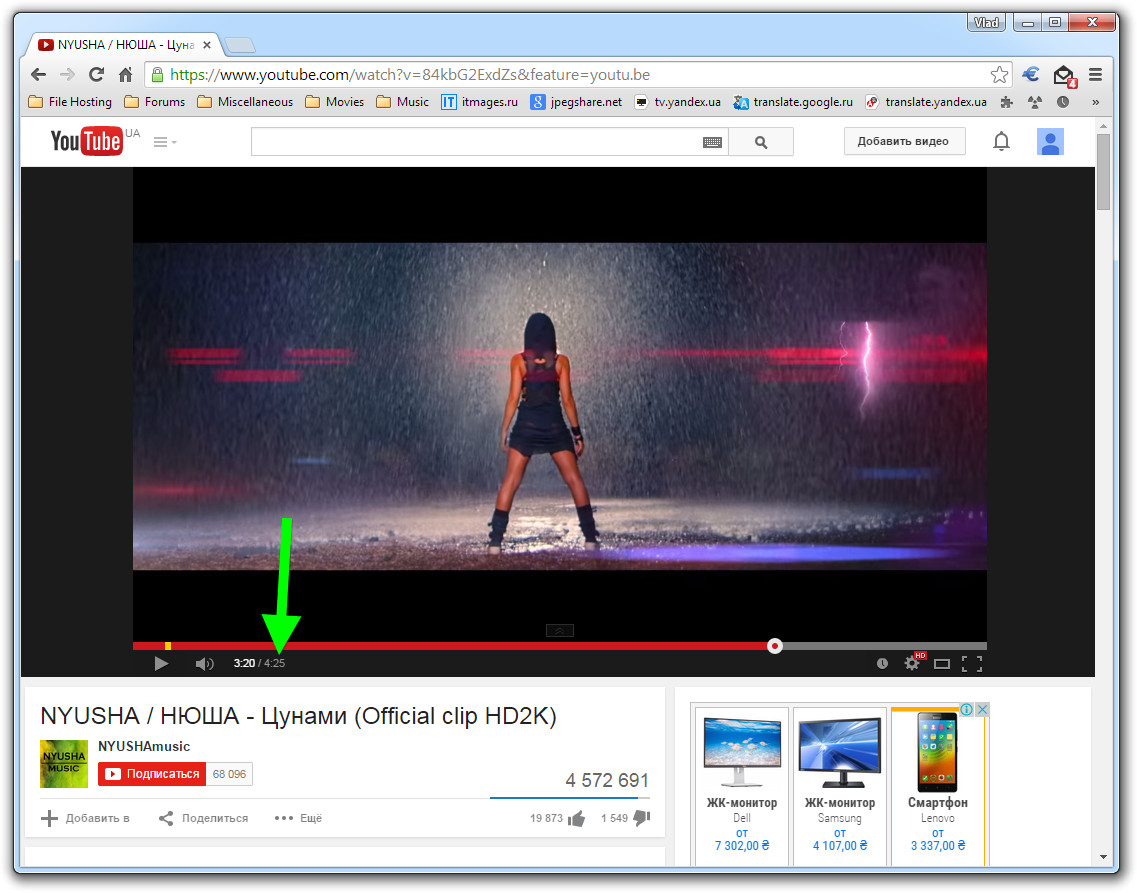Image resolution: width=1137 pixels, height=893 pixels.
Task: Click the Vlad profile button
Action: click(986, 22)
